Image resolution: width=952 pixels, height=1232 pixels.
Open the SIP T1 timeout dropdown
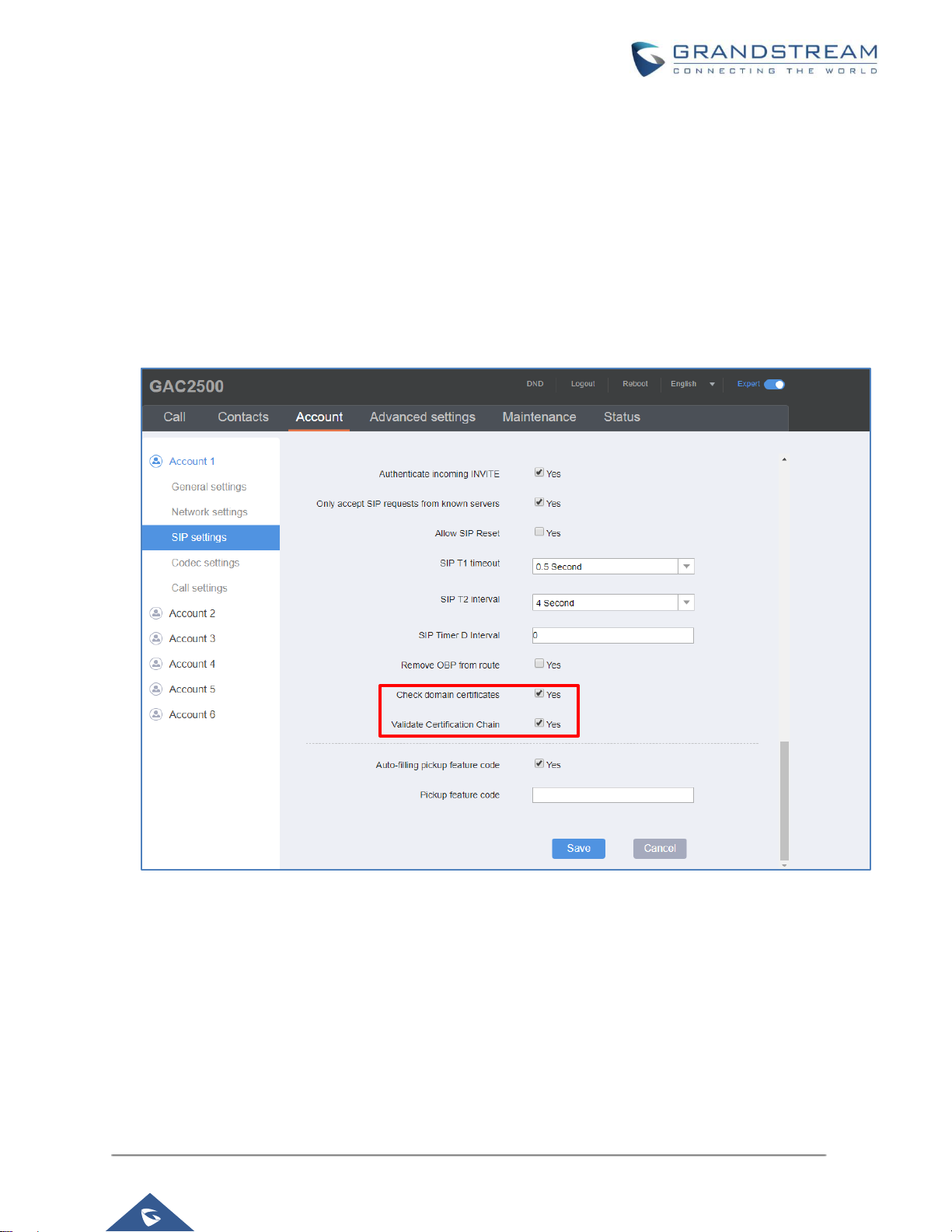point(613,567)
